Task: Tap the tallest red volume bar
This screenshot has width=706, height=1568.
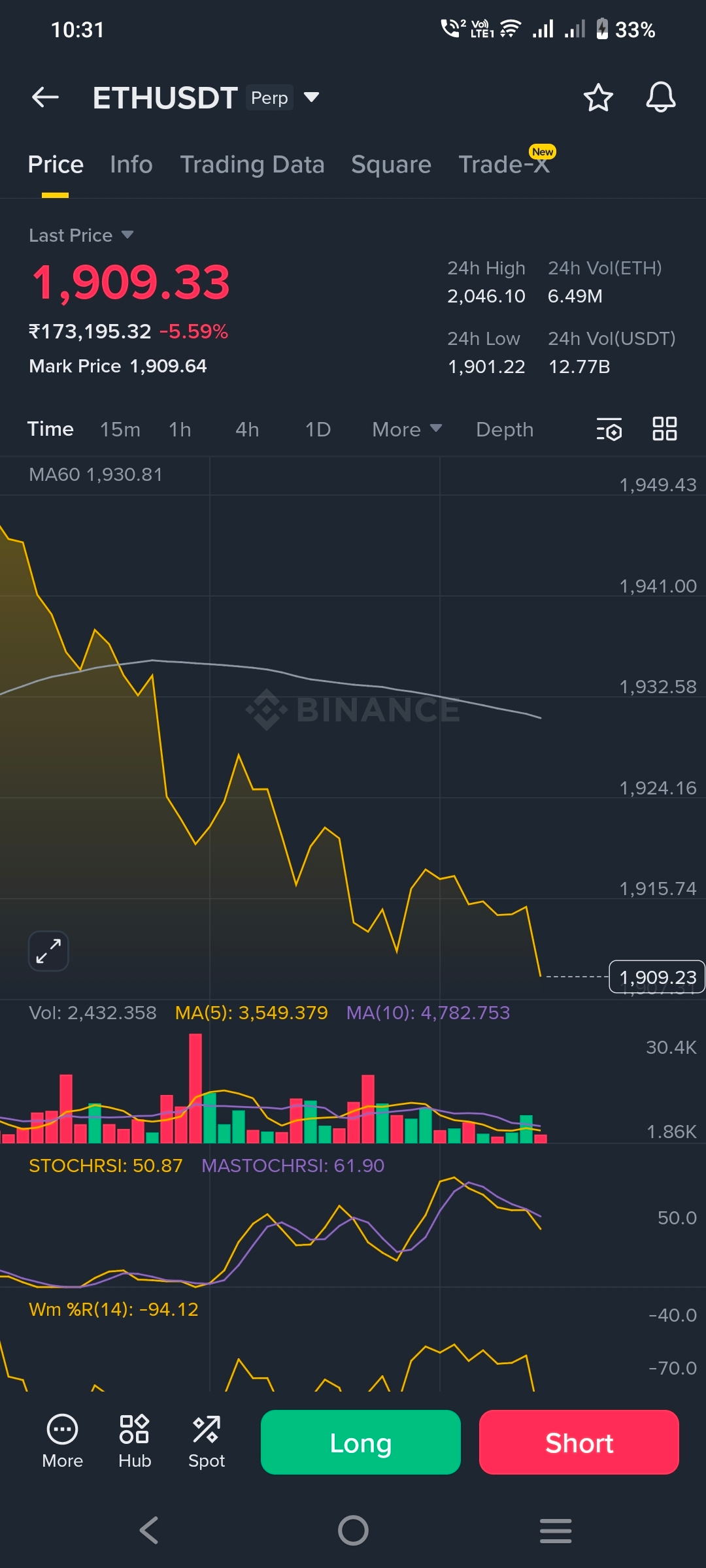Action: [x=195, y=1088]
